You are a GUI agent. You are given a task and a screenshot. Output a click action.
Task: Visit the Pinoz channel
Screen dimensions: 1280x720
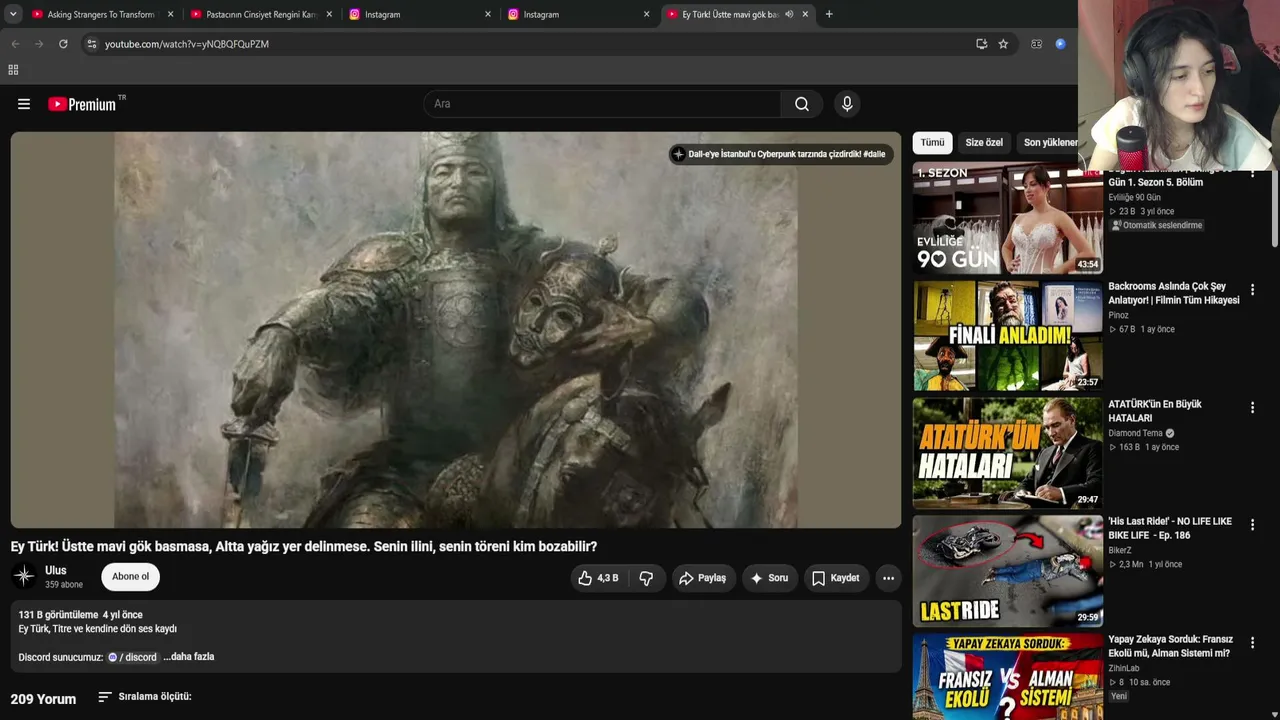tap(1118, 315)
